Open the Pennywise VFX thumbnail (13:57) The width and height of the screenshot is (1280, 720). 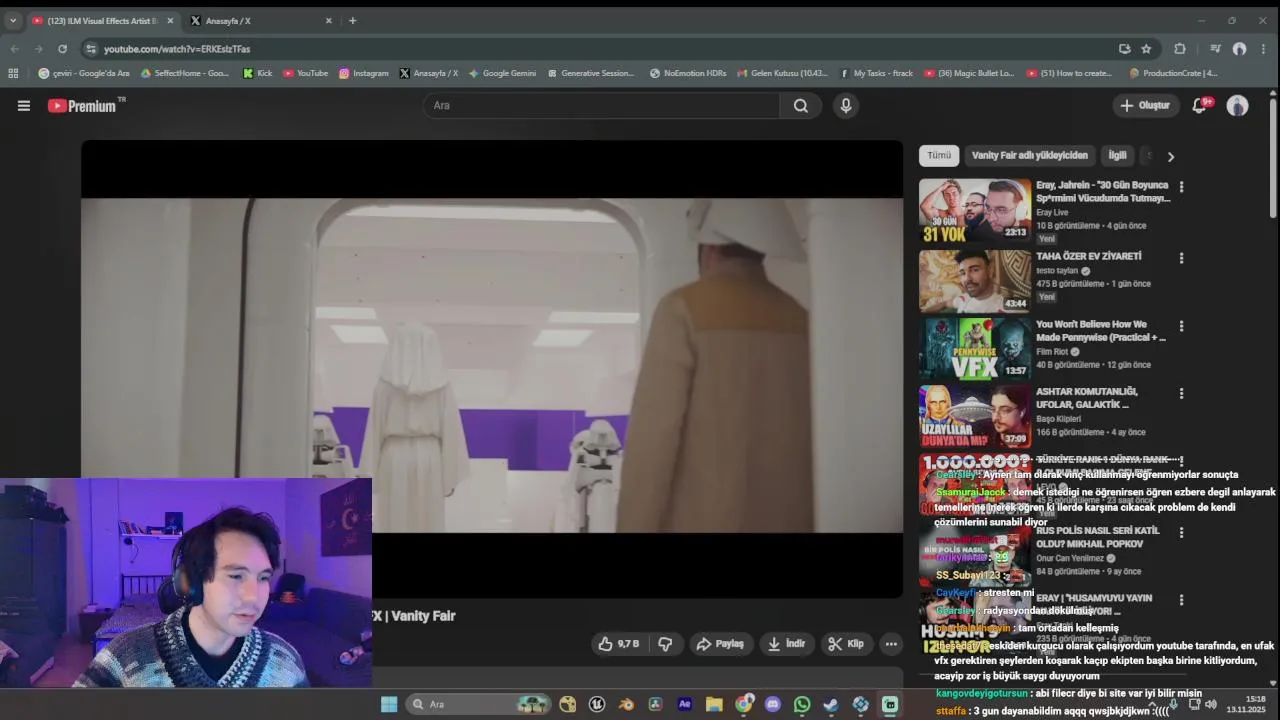click(975, 349)
